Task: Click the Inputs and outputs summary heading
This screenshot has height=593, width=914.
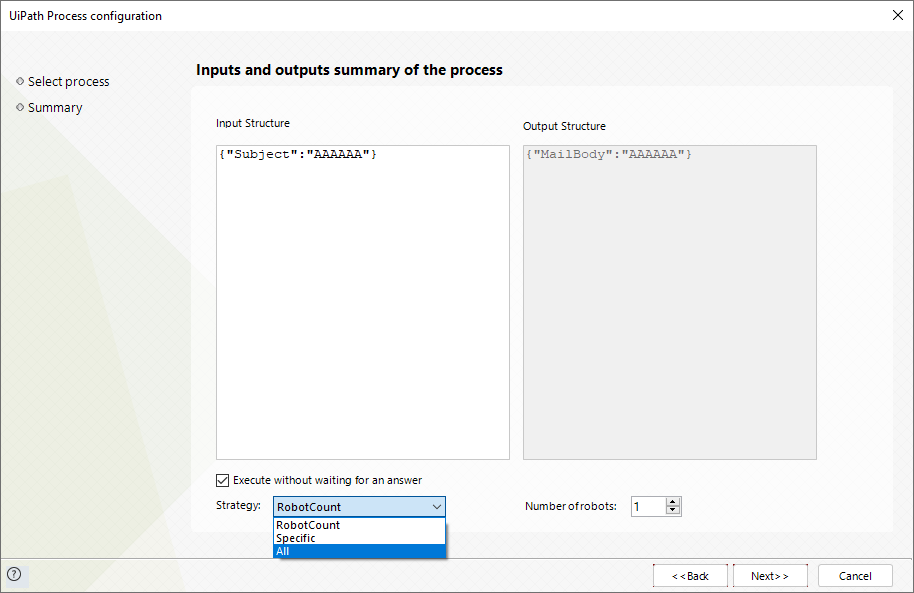Action: click(x=349, y=70)
